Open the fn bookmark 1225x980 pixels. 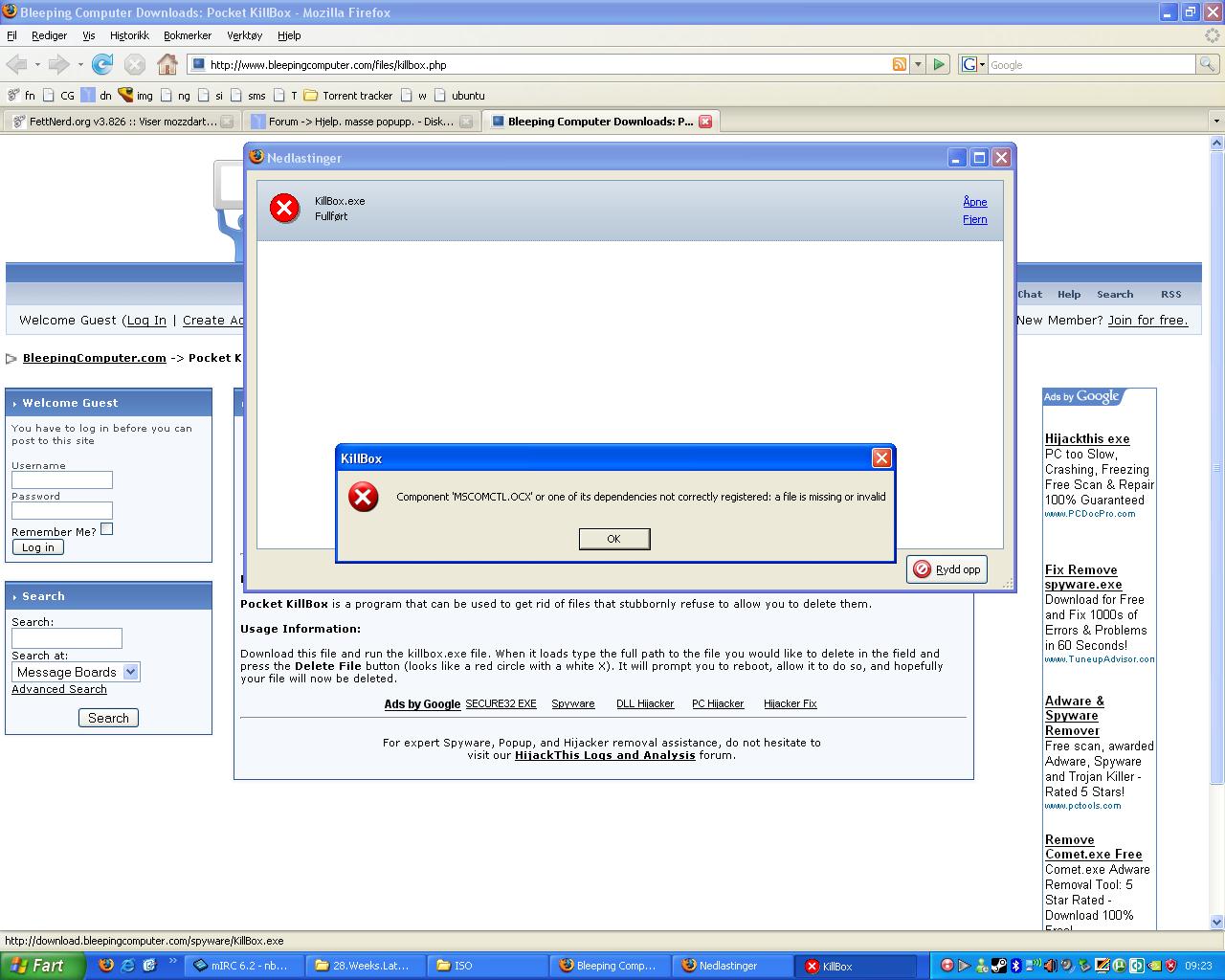21,96
